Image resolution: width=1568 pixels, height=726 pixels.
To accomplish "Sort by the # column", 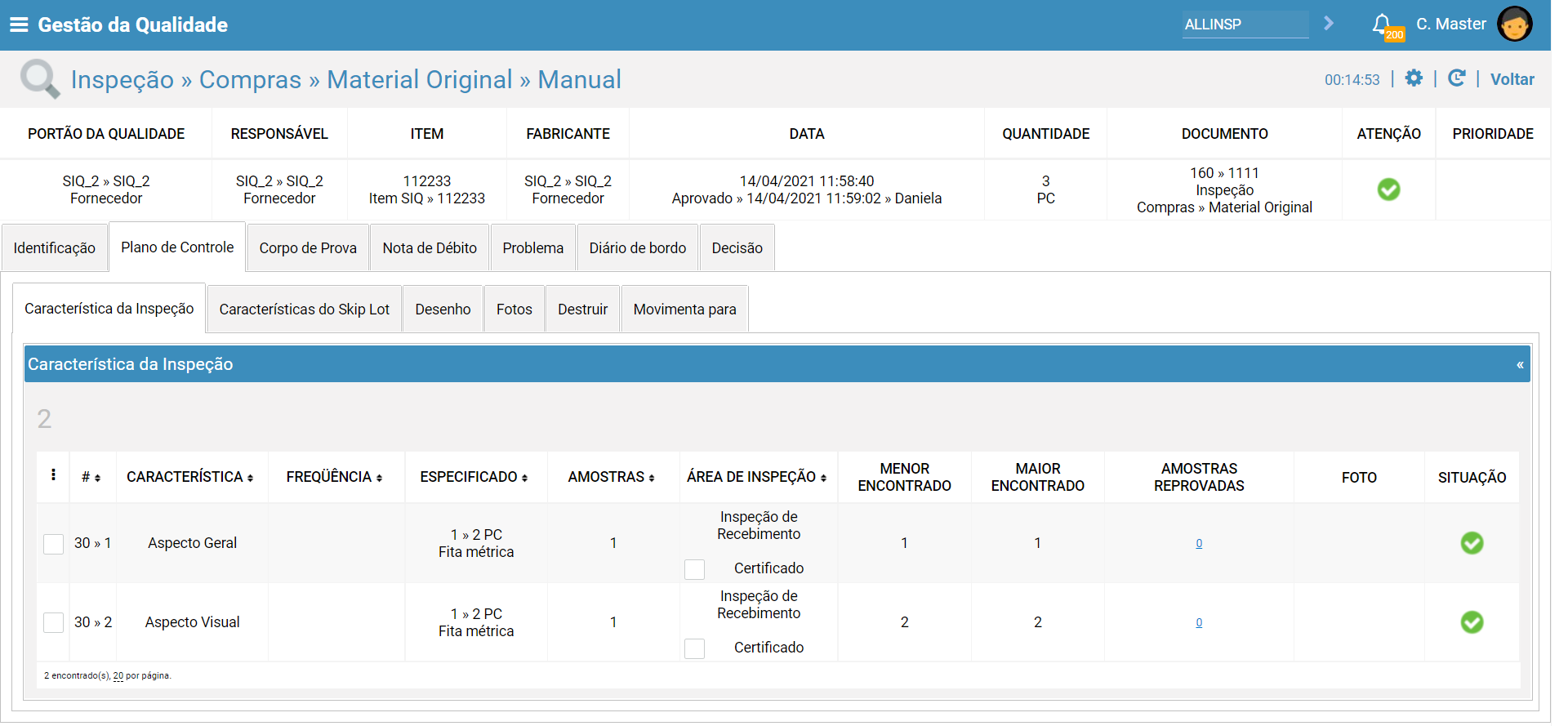I will coord(91,477).
